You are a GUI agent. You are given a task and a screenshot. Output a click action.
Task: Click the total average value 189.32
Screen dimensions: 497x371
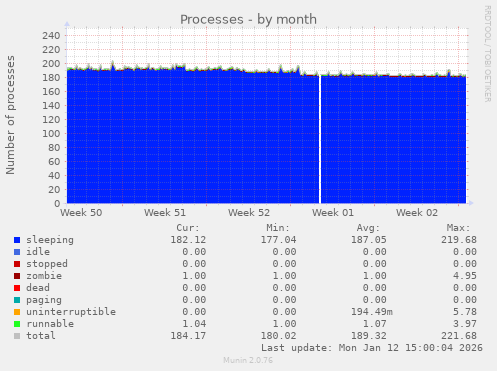click(369, 336)
